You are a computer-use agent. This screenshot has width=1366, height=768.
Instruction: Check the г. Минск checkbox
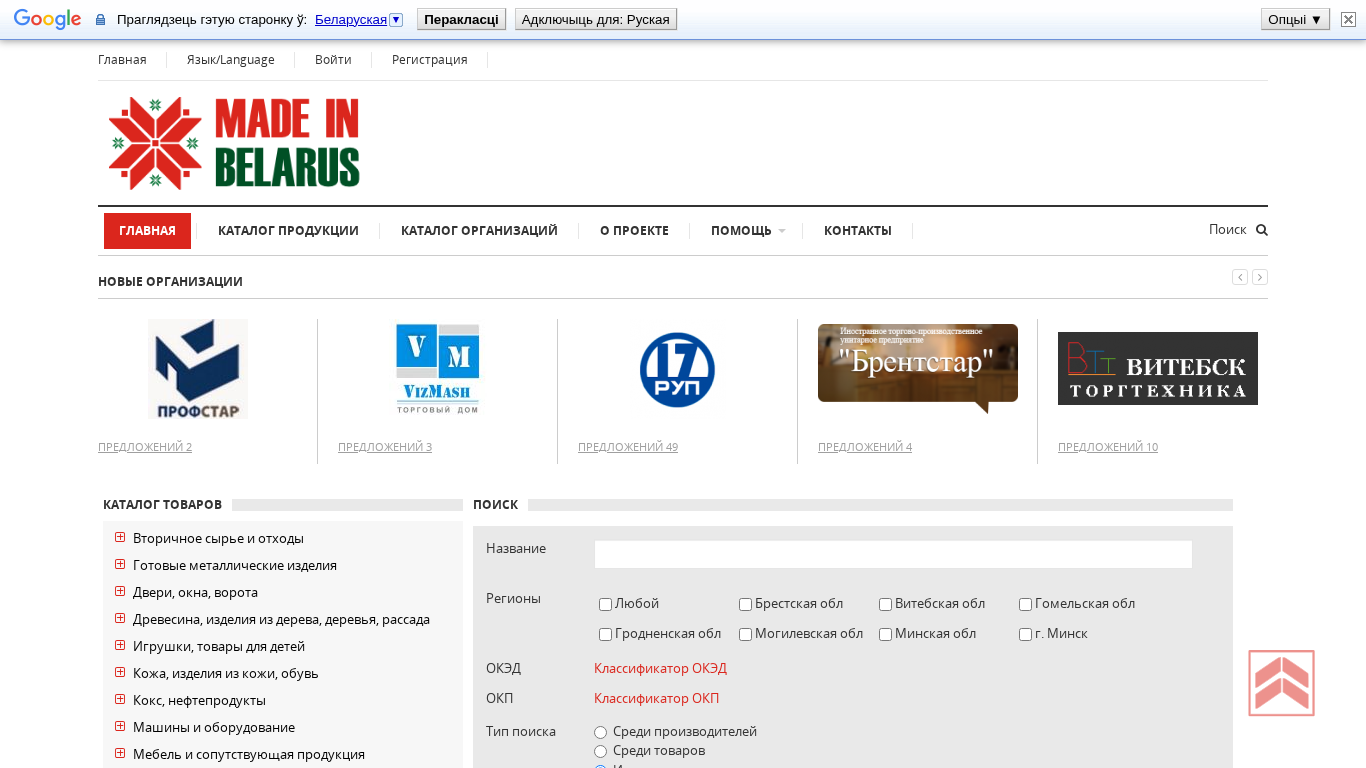[x=1025, y=634]
